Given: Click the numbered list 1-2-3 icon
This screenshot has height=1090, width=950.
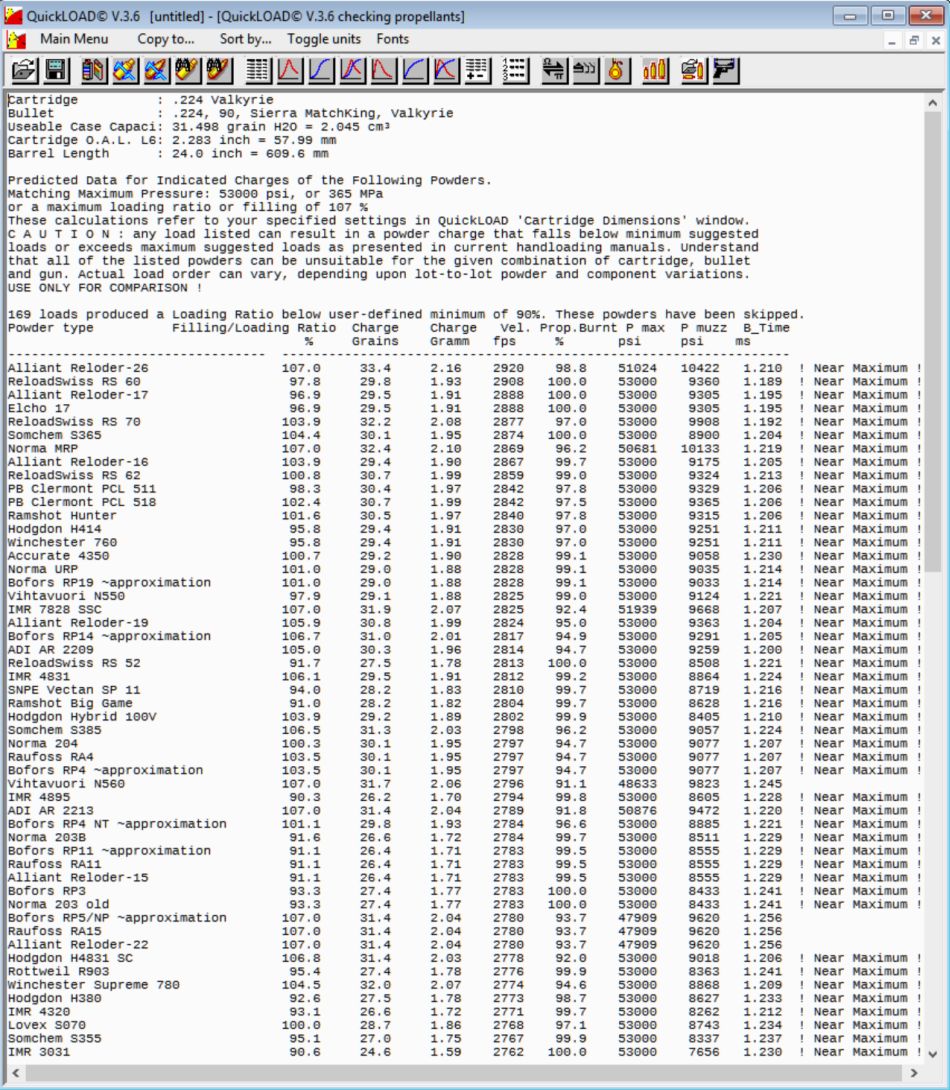Looking at the screenshot, I should coord(515,70).
